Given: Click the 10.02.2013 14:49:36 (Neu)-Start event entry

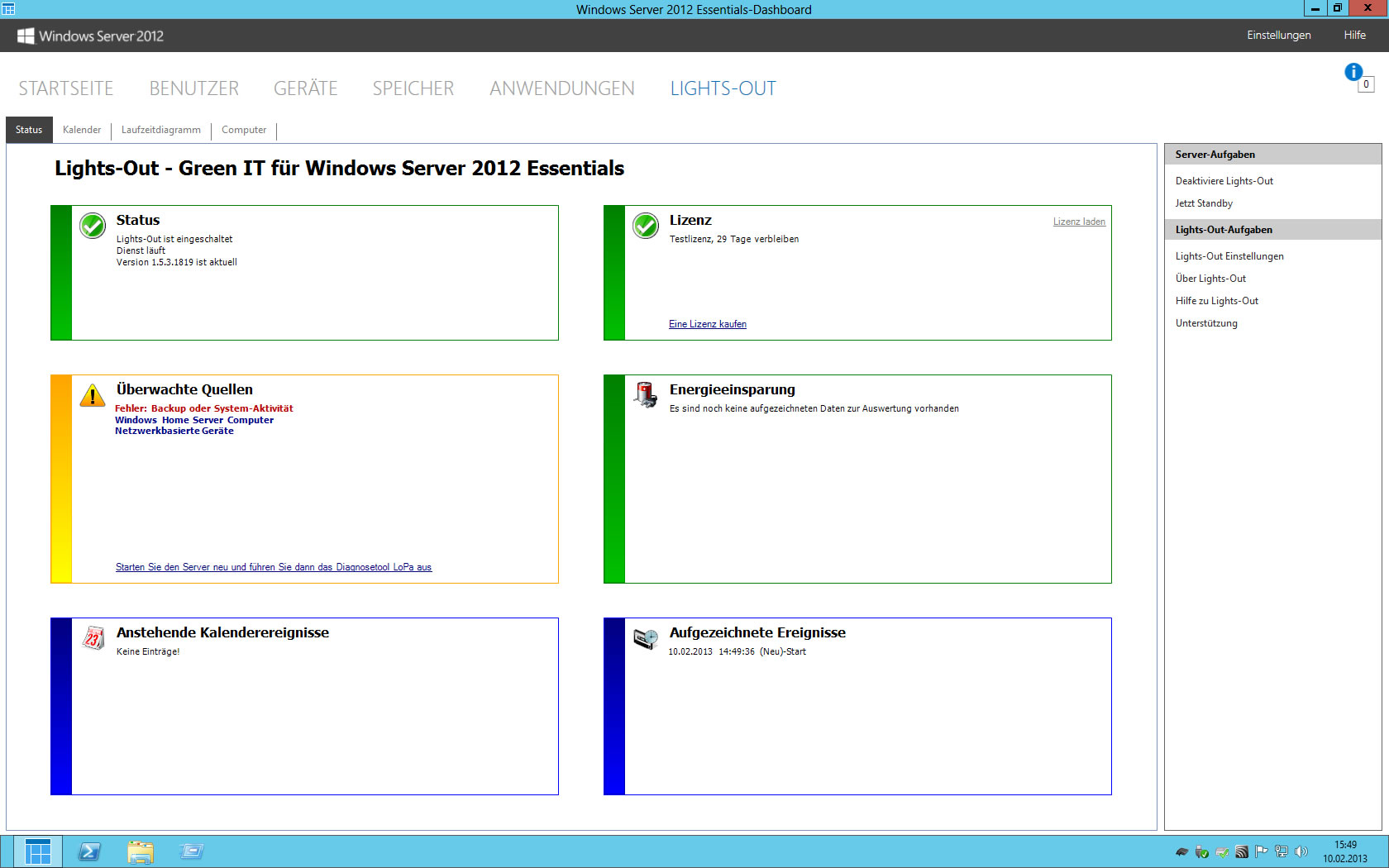Looking at the screenshot, I should pyautogui.click(x=737, y=651).
